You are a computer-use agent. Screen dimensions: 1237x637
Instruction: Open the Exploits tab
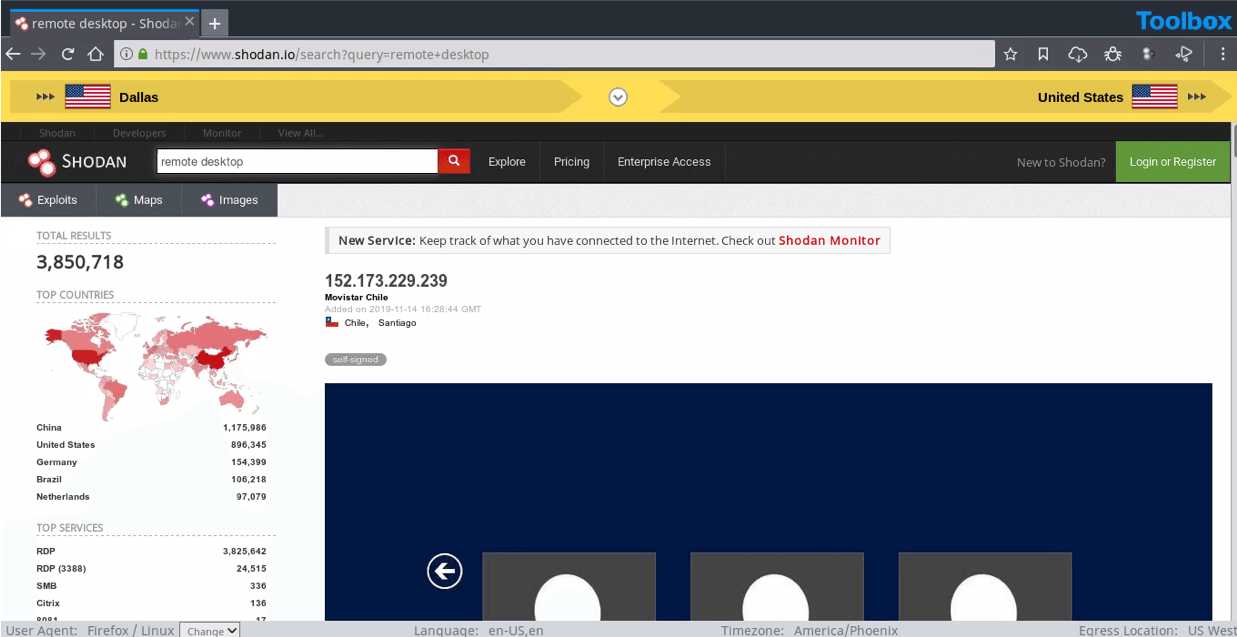(48, 200)
